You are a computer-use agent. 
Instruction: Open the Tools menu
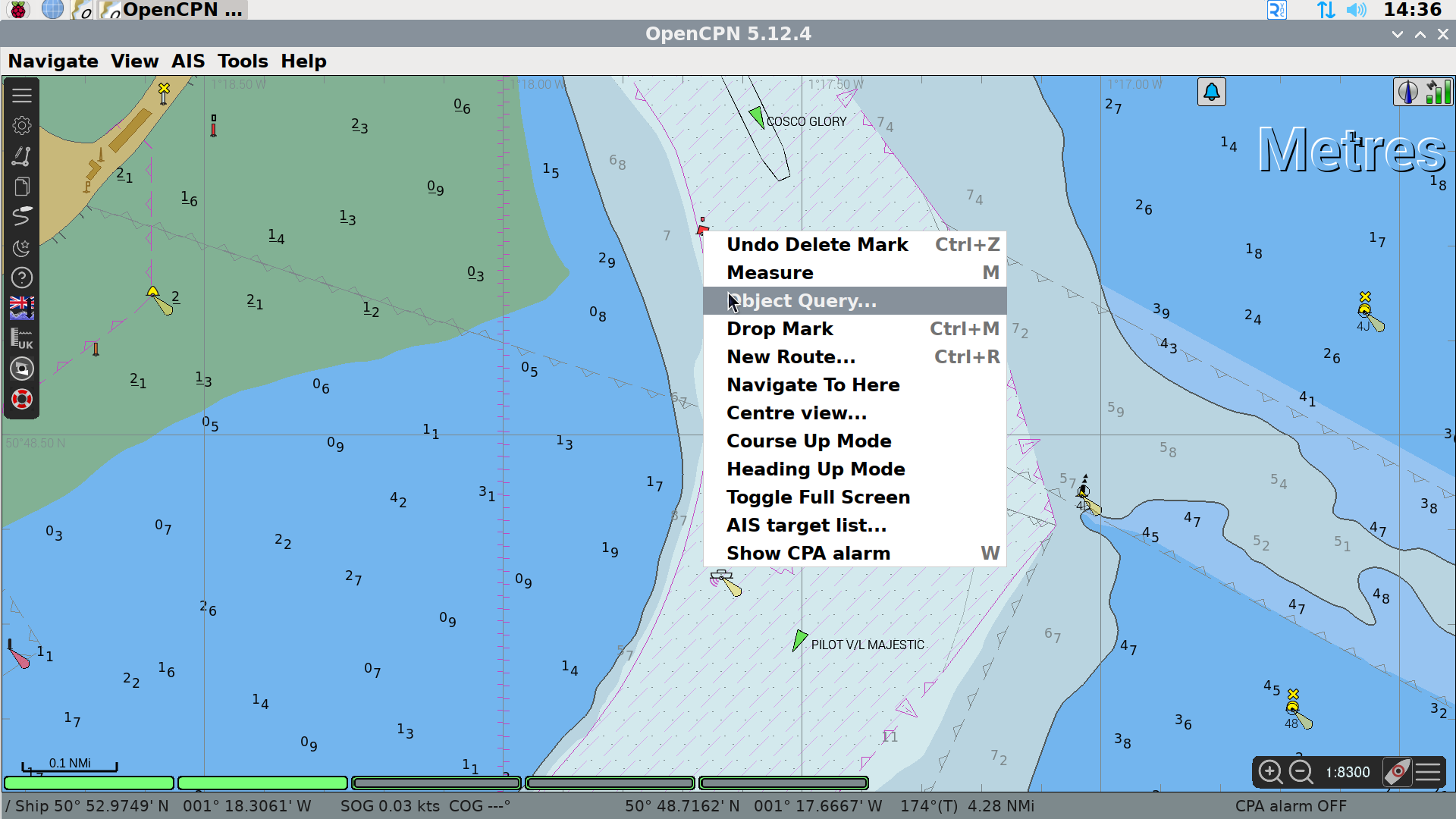pyautogui.click(x=243, y=61)
